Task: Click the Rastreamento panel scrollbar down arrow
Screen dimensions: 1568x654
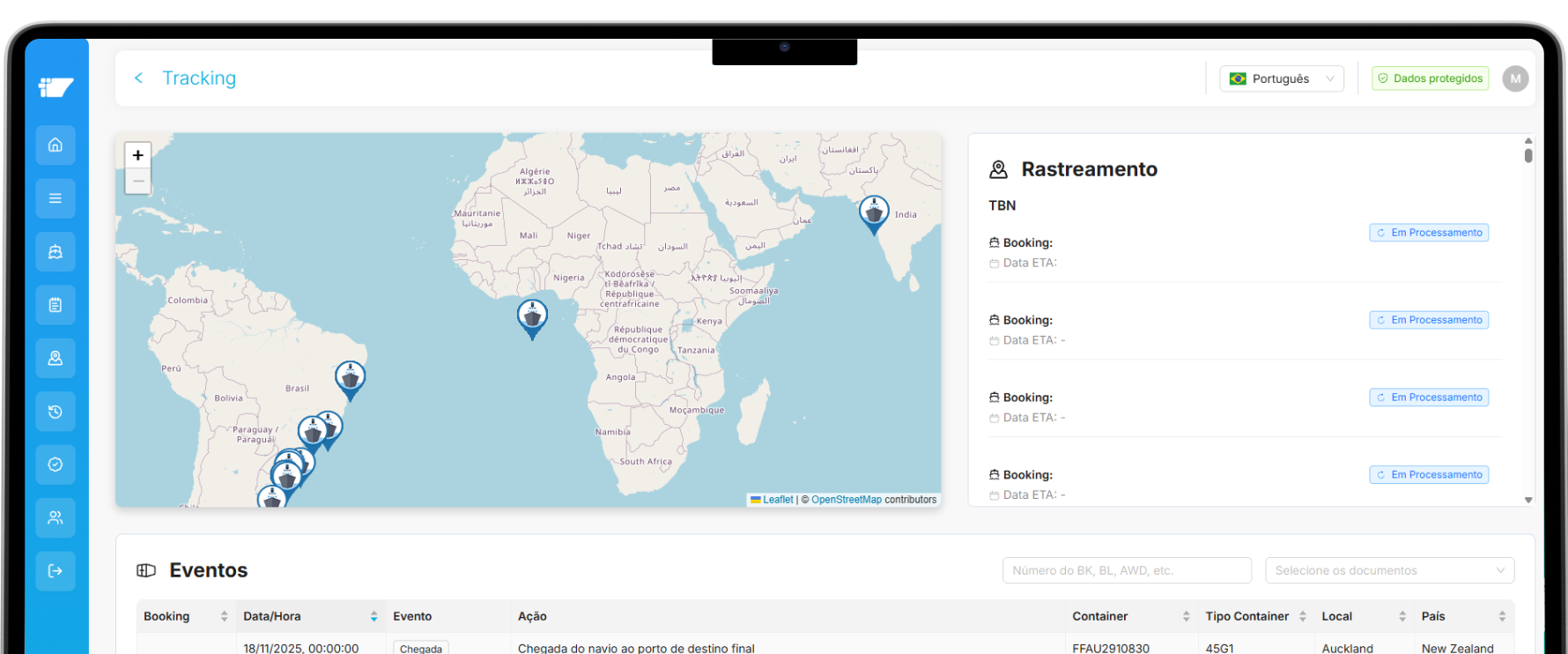Action: (x=1528, y=500)
